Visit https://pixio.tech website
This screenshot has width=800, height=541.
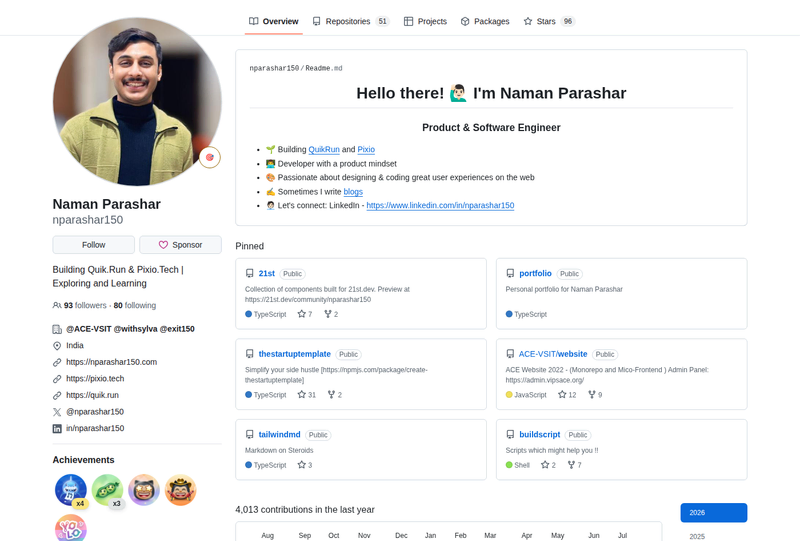click(x=95, y=379)
